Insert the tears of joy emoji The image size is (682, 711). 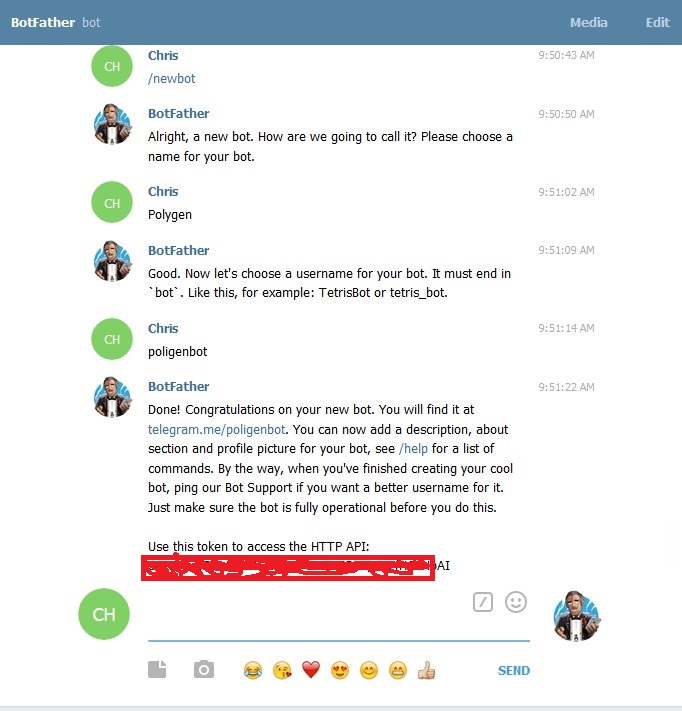253,670
